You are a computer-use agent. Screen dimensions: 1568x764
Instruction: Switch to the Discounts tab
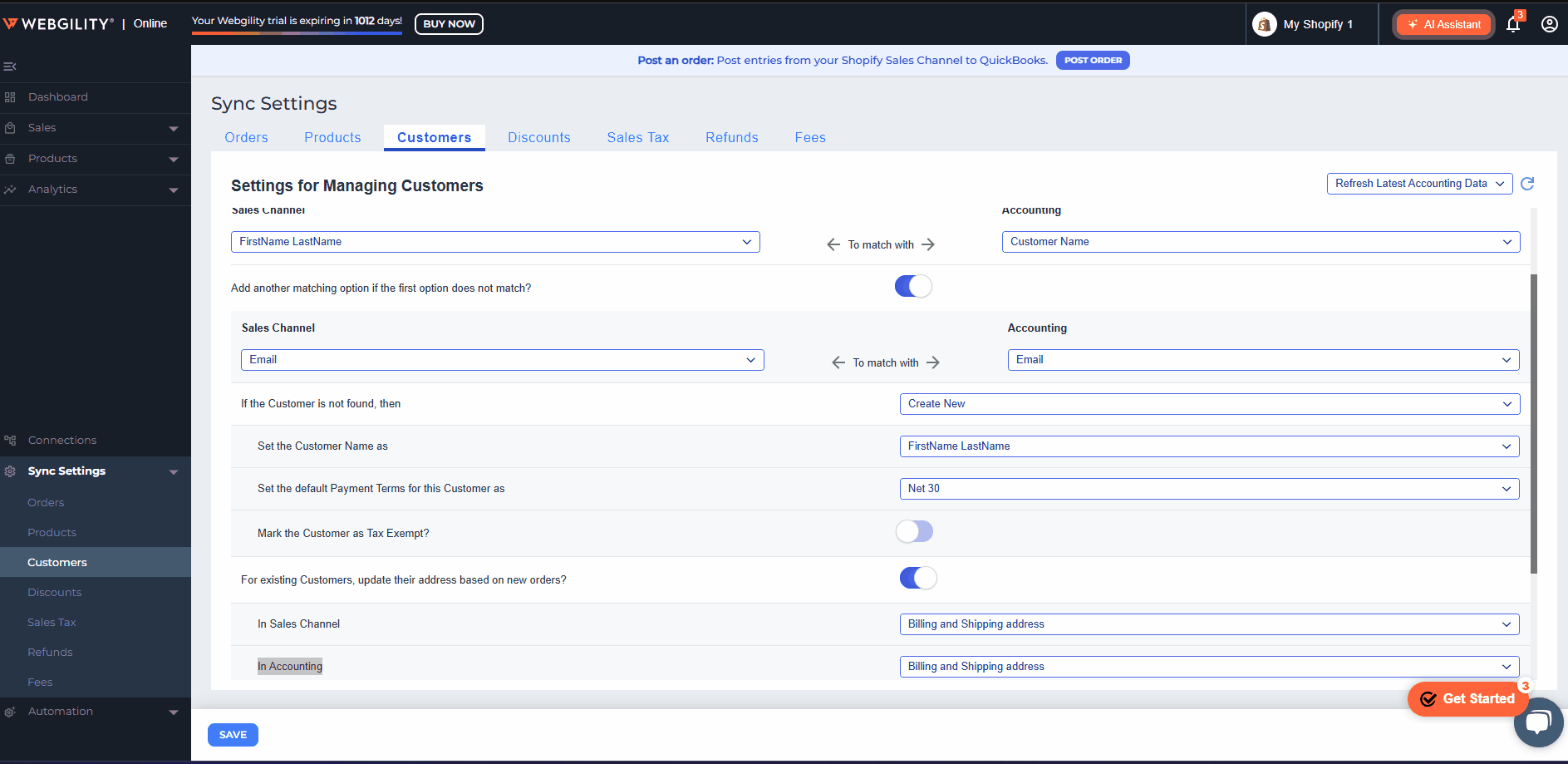click(x=538, y=138)
